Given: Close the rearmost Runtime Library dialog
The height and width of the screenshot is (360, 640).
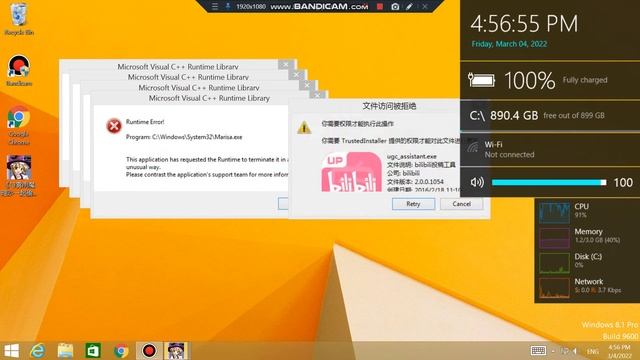Looking at the screenshot, I should coord(285,64).
